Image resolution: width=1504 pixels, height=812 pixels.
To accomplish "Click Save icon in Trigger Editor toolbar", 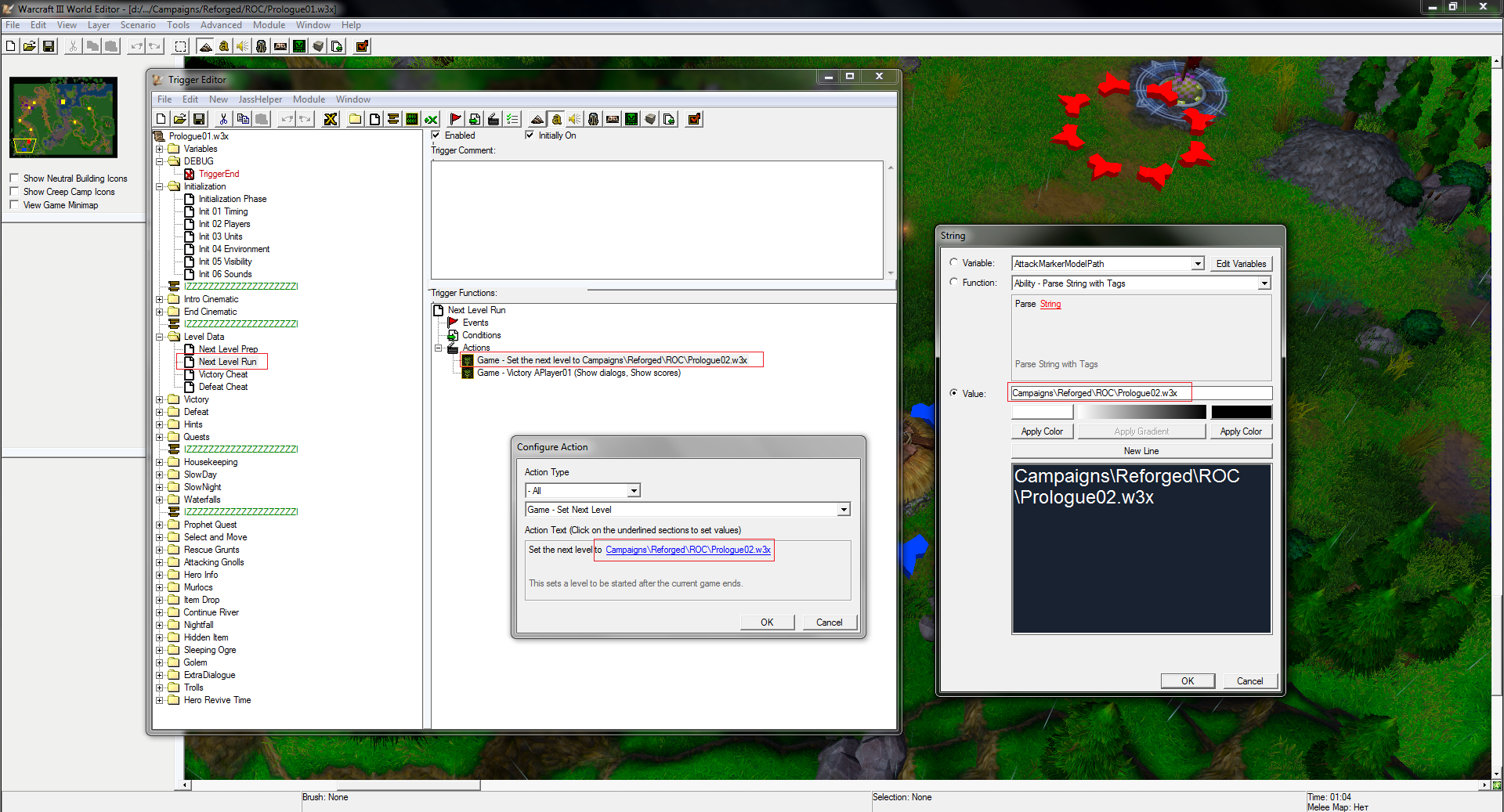I will tap(199, 119).
